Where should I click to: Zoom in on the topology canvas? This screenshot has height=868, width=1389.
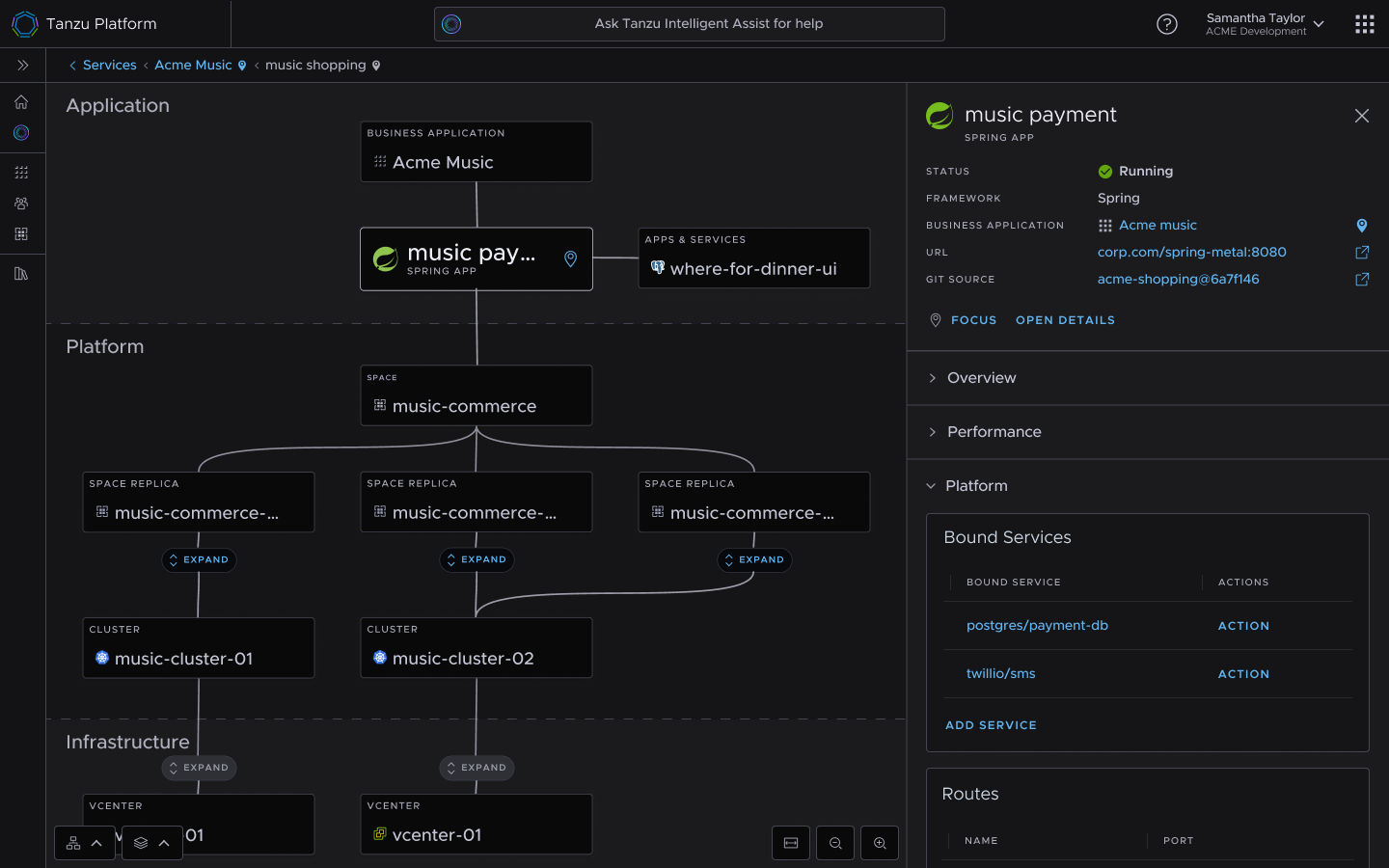click(x=880, y=843)
